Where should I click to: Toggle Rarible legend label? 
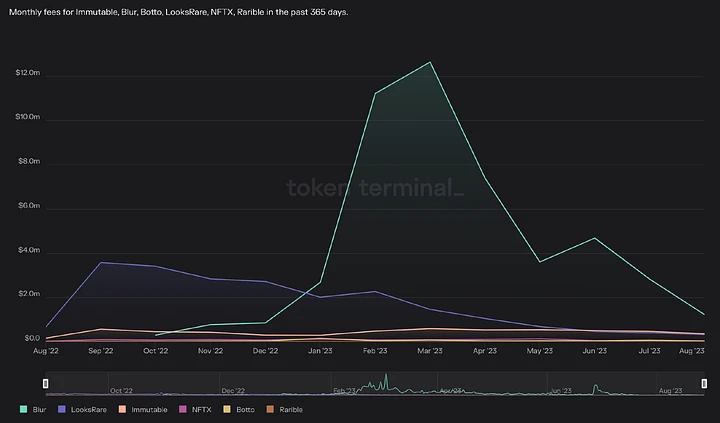tap(290, 409)
